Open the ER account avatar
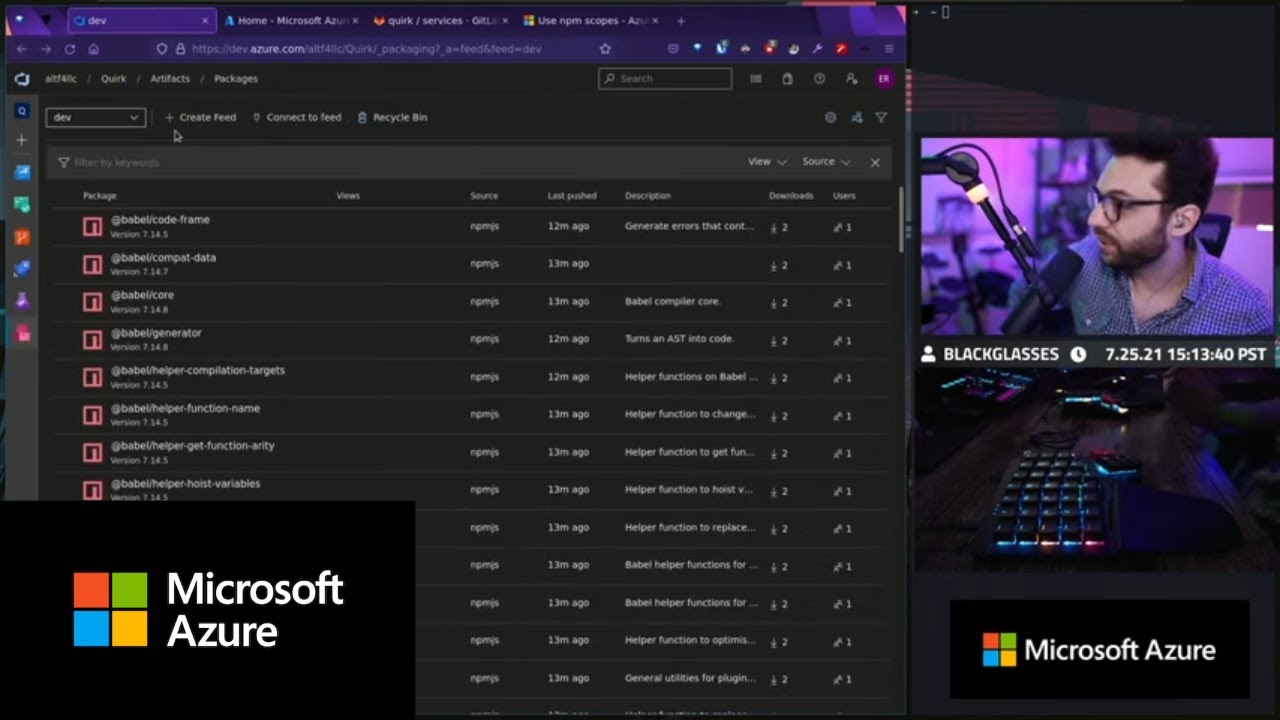1280x720 pixels. [x=883, y=79]
